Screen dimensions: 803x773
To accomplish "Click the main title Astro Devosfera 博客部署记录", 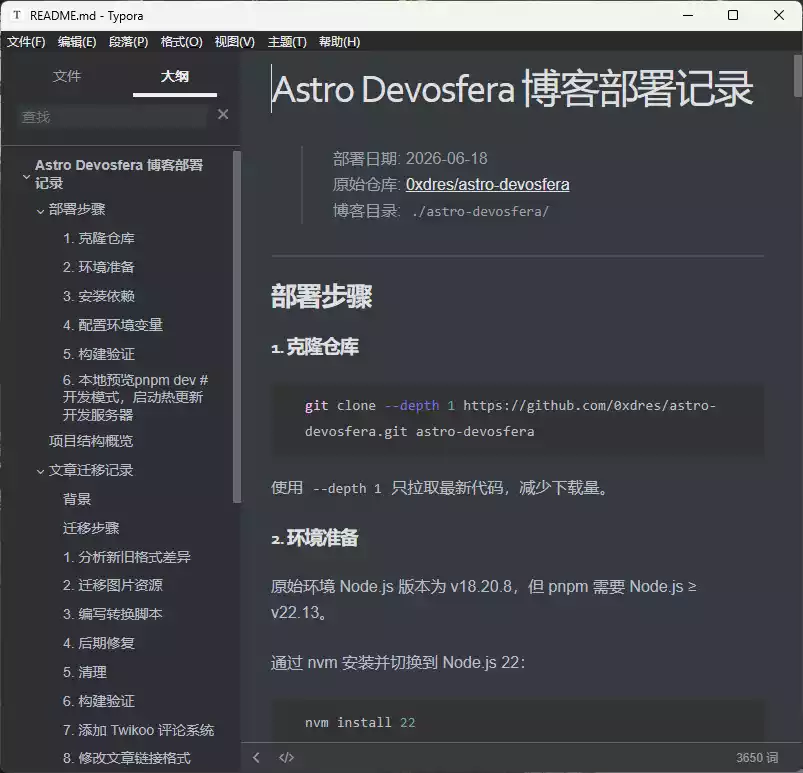I will click(x=512, y=89).
